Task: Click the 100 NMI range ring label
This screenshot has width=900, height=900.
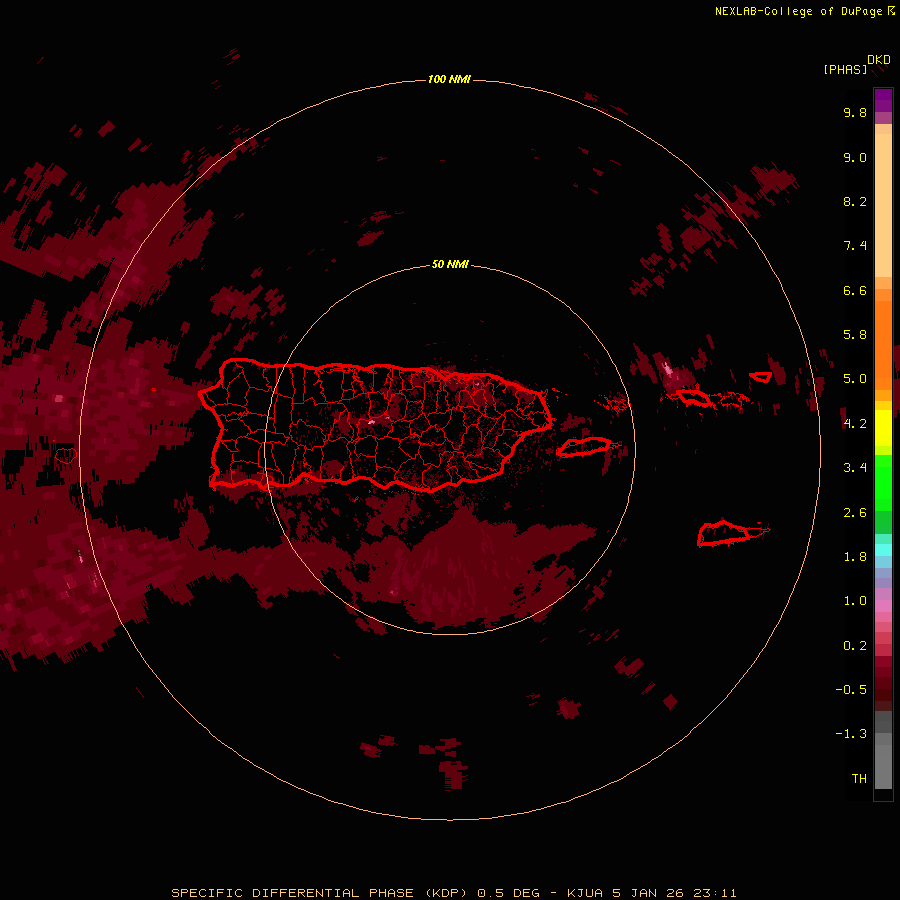Action: [449, 79]
